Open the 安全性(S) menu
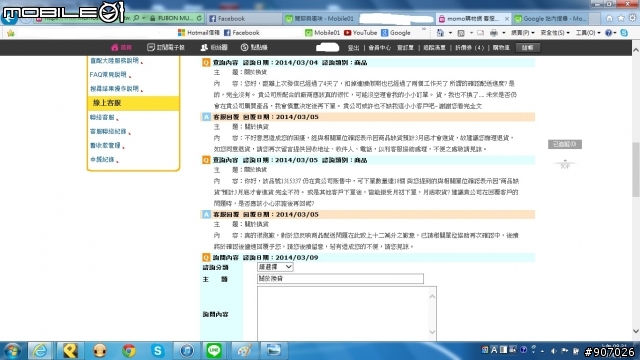 pos(555,33)
